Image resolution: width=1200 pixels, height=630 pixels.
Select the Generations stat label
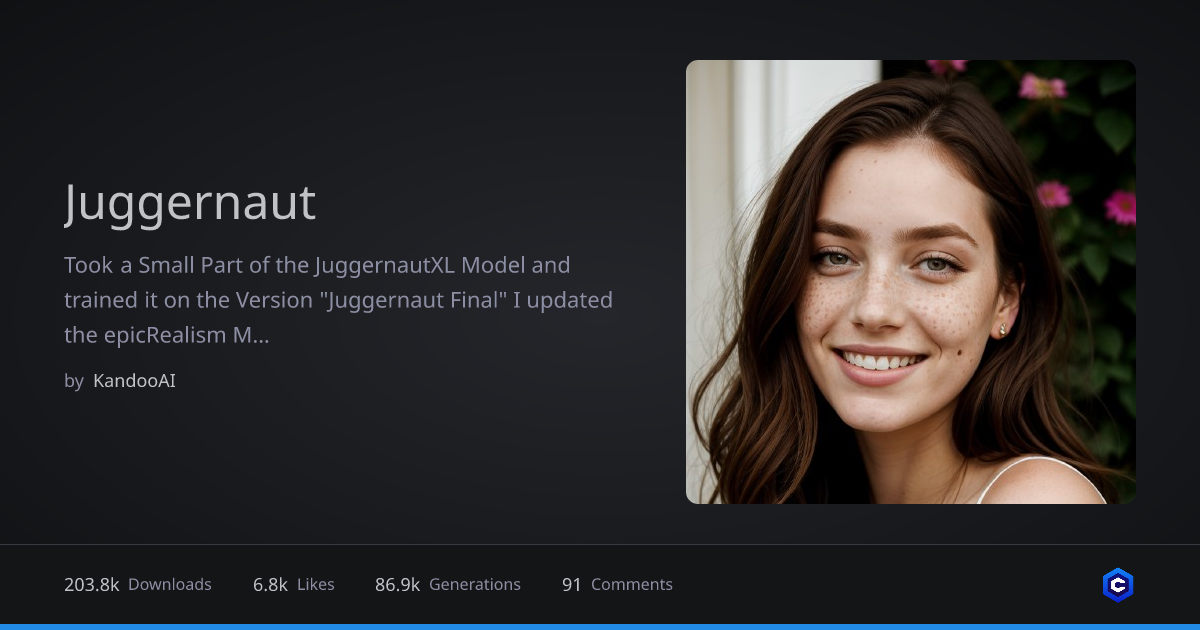point(475,585)
